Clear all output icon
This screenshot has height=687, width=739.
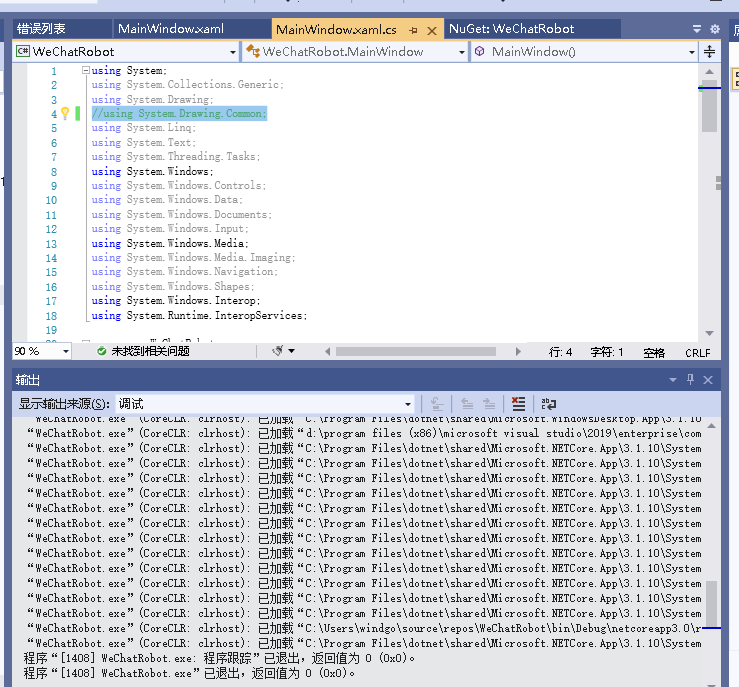[518, 404]
